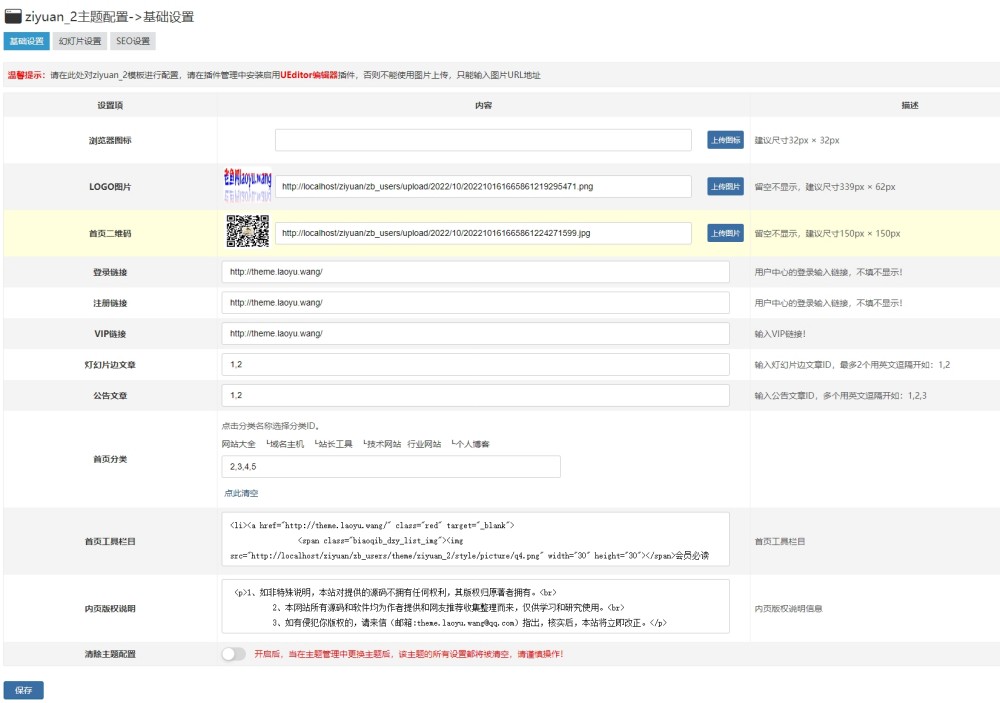Click the 浏览器图标 URL input field
The image size is (1000, 703).
tap(483, 140)
